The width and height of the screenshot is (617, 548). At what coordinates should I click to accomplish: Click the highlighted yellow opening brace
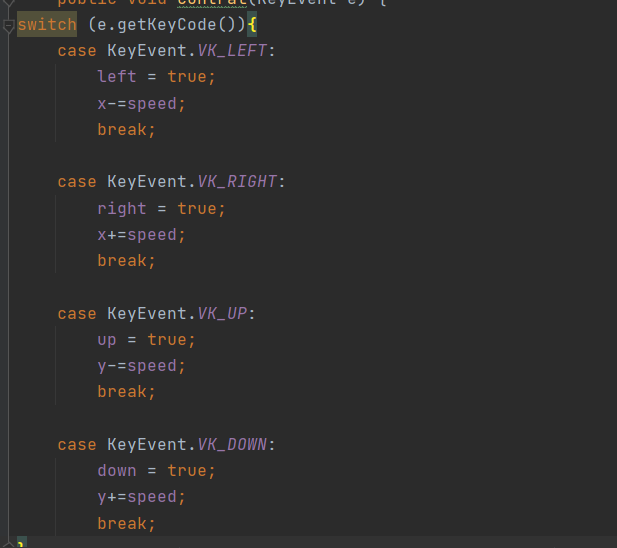pos(252,25)
